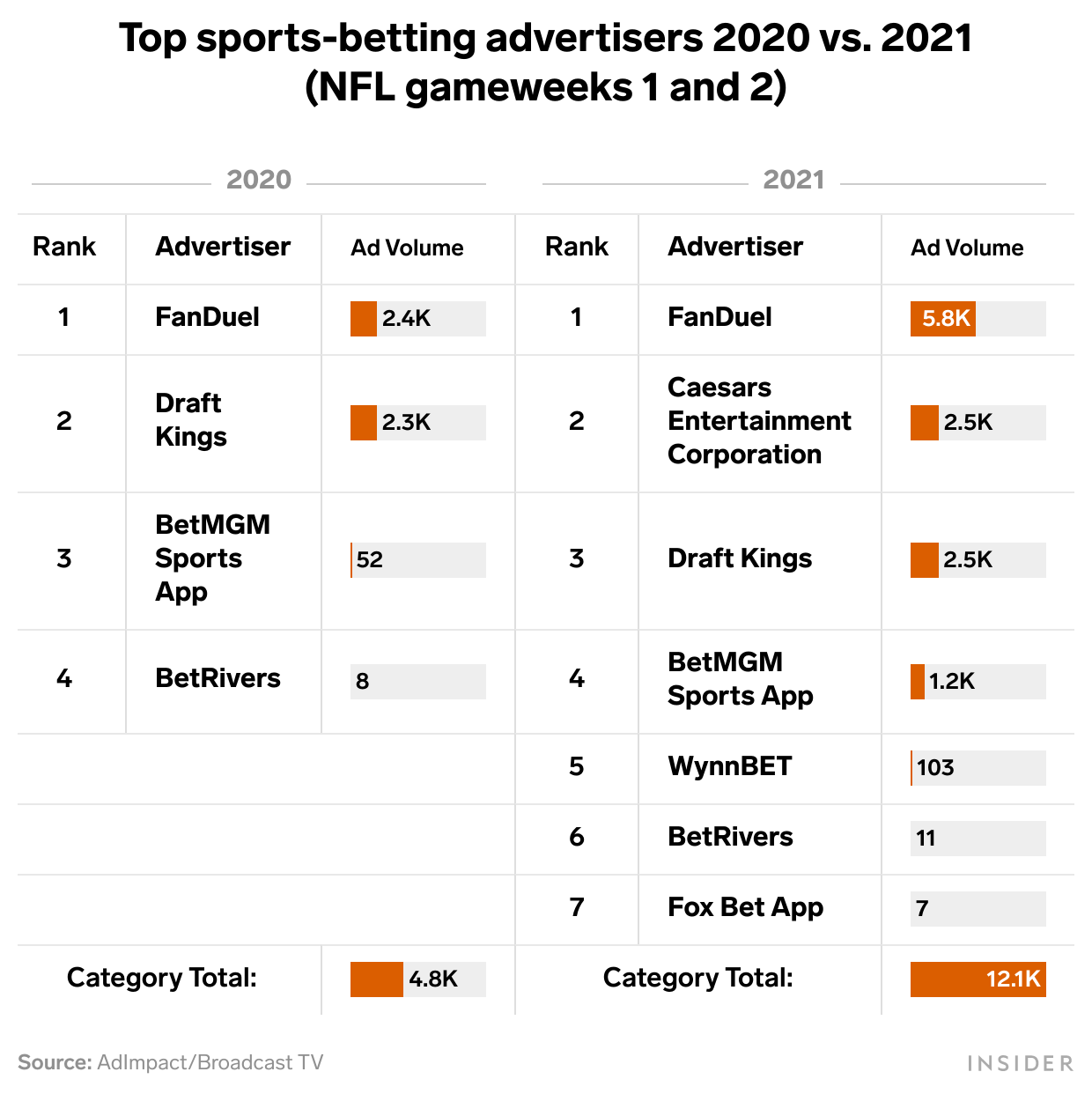Click the 2020 FanDuel 2.4K bar
Image resolution: width=1092 pixels, height=1094 pixels.
coord(418,319)
